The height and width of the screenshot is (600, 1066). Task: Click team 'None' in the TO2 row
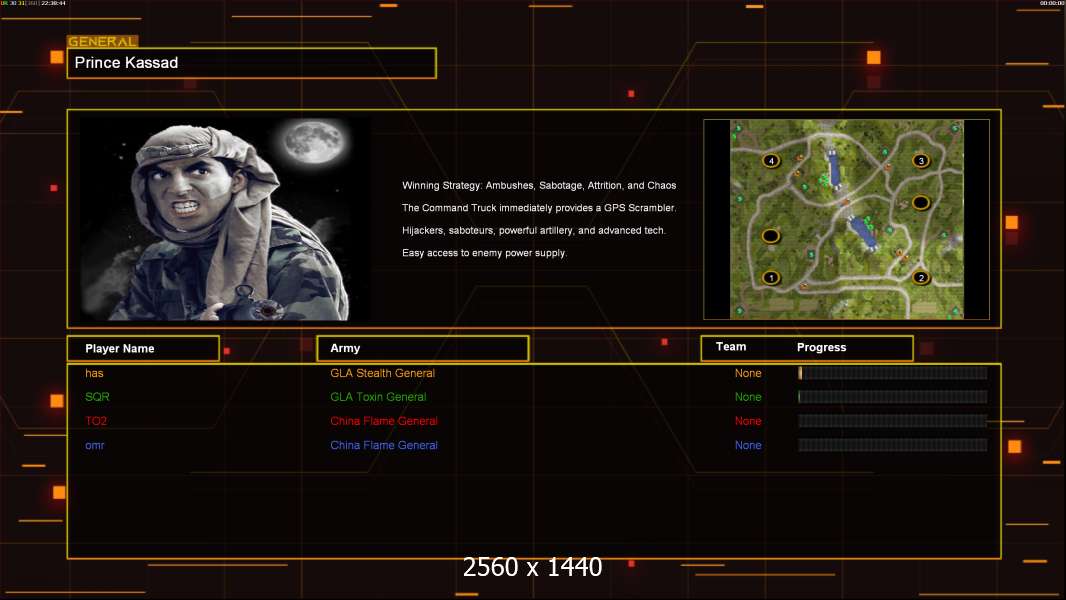[748, 421]
